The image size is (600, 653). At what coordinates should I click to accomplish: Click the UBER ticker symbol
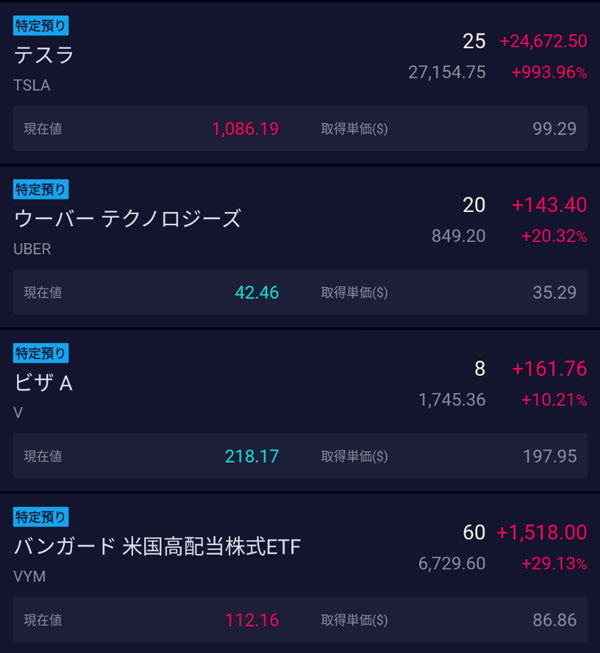33,249
